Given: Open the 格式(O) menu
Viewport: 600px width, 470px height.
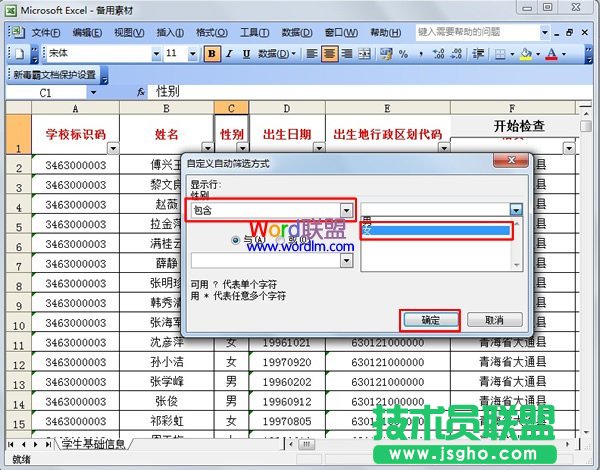Looking at the screenshot, I should tap(212, 33).
